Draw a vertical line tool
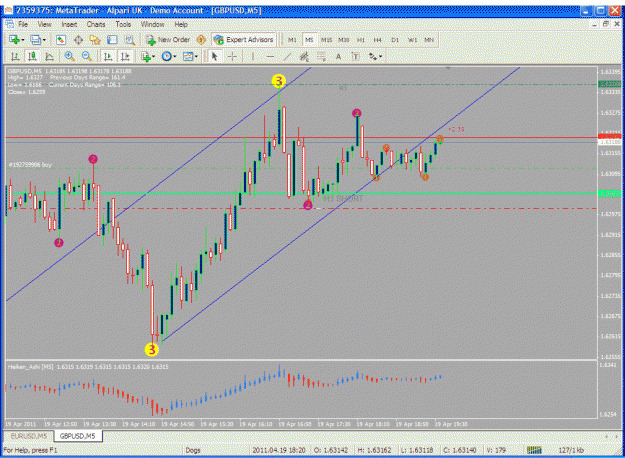Screen dimensions: 625x458 point(252,57)
